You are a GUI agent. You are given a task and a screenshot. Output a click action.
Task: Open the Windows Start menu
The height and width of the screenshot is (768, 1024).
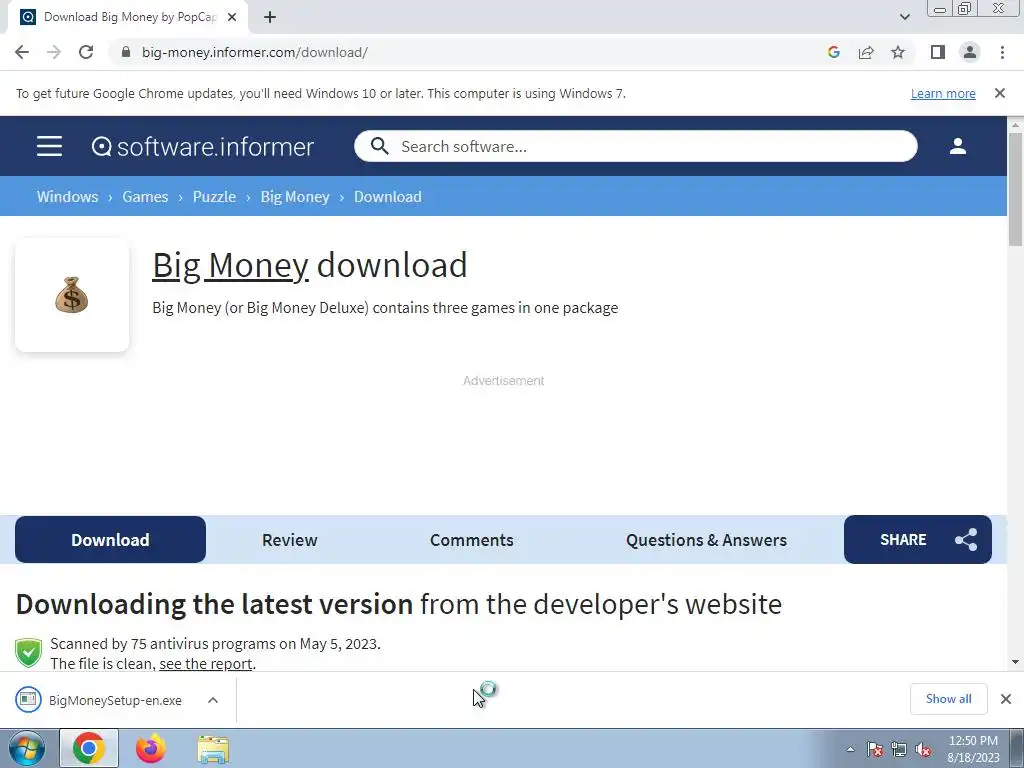coord(27,748)
